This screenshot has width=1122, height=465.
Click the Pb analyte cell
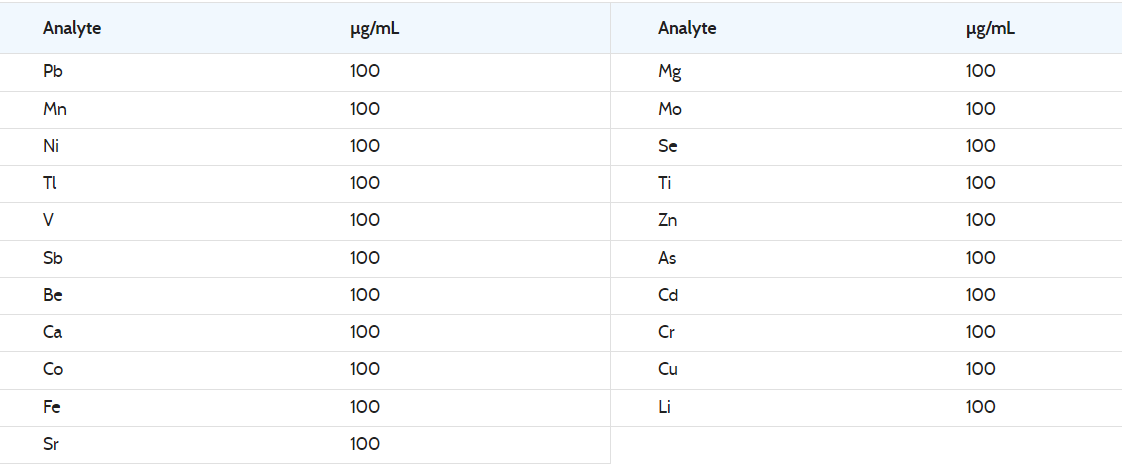pos(53,72)
